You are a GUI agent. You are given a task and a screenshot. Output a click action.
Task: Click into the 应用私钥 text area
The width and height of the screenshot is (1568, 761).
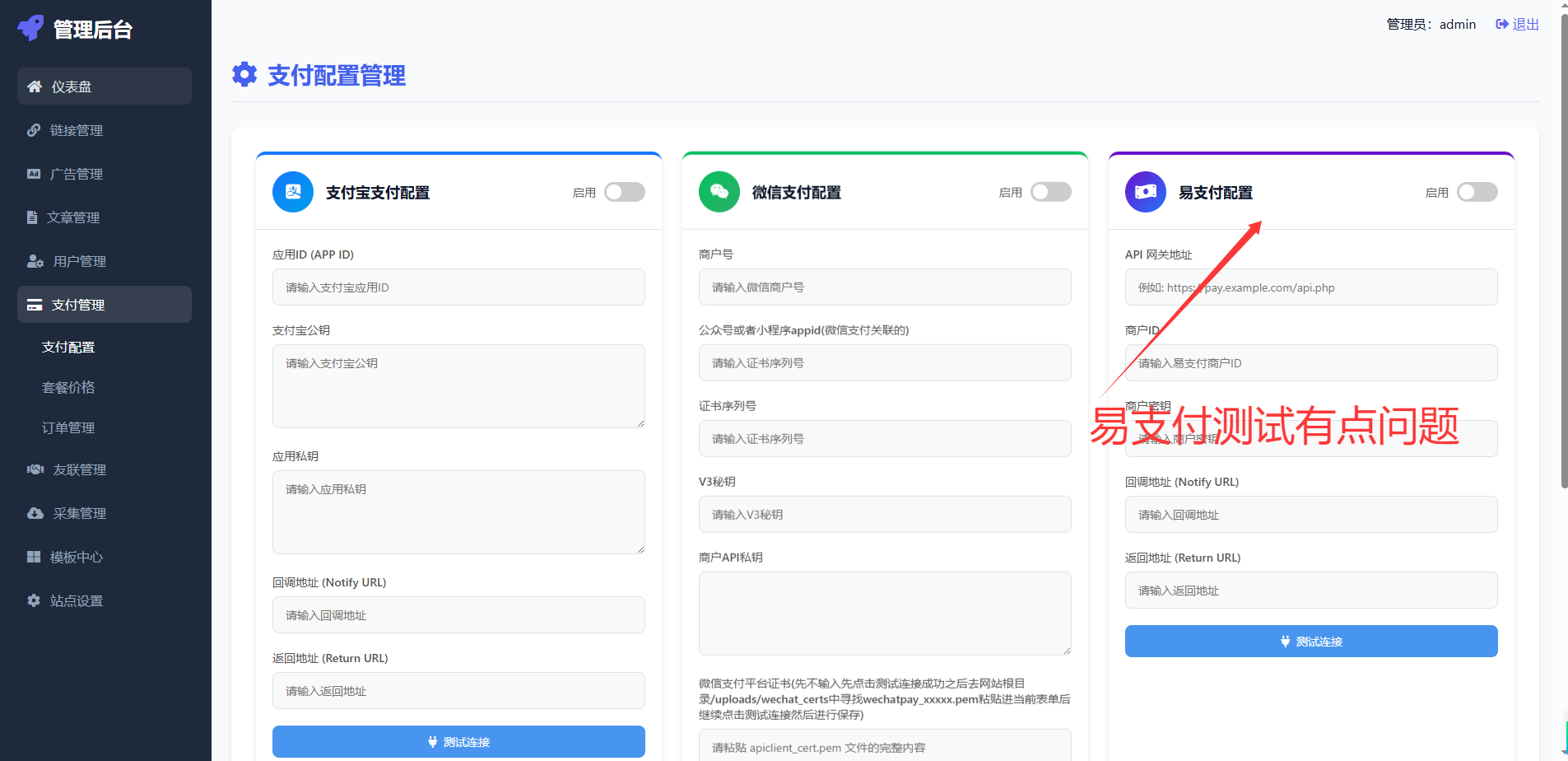tap(458, 512)
